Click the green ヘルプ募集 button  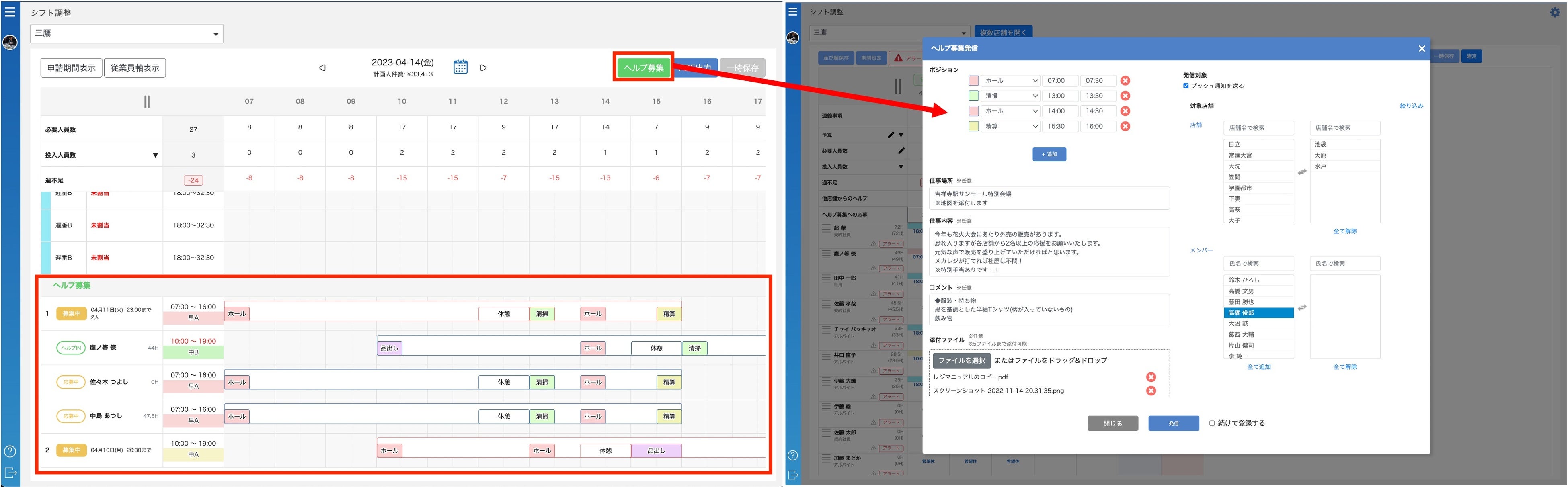(643, 68)
